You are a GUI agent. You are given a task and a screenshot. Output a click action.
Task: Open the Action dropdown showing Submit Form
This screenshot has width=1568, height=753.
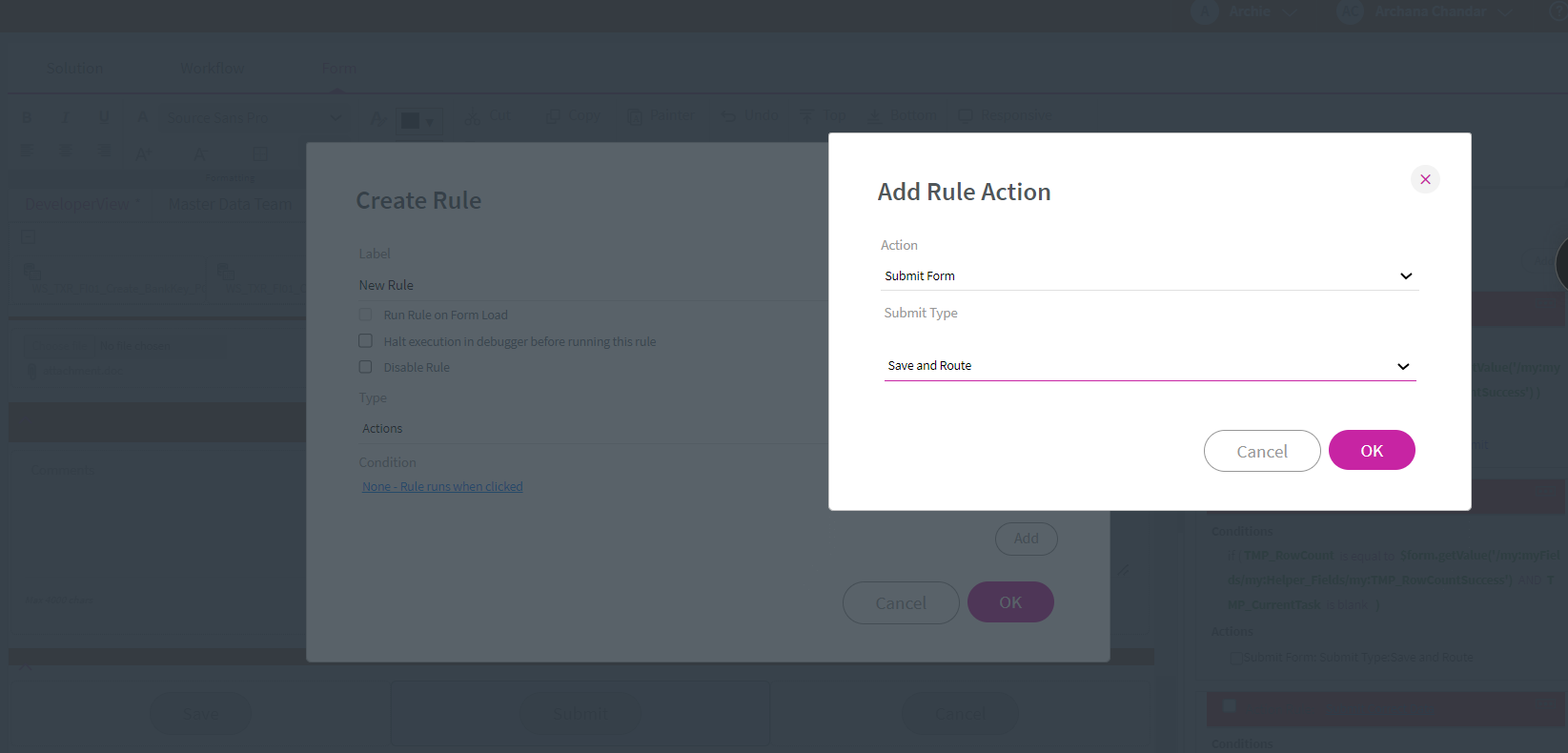[1149, 276]
